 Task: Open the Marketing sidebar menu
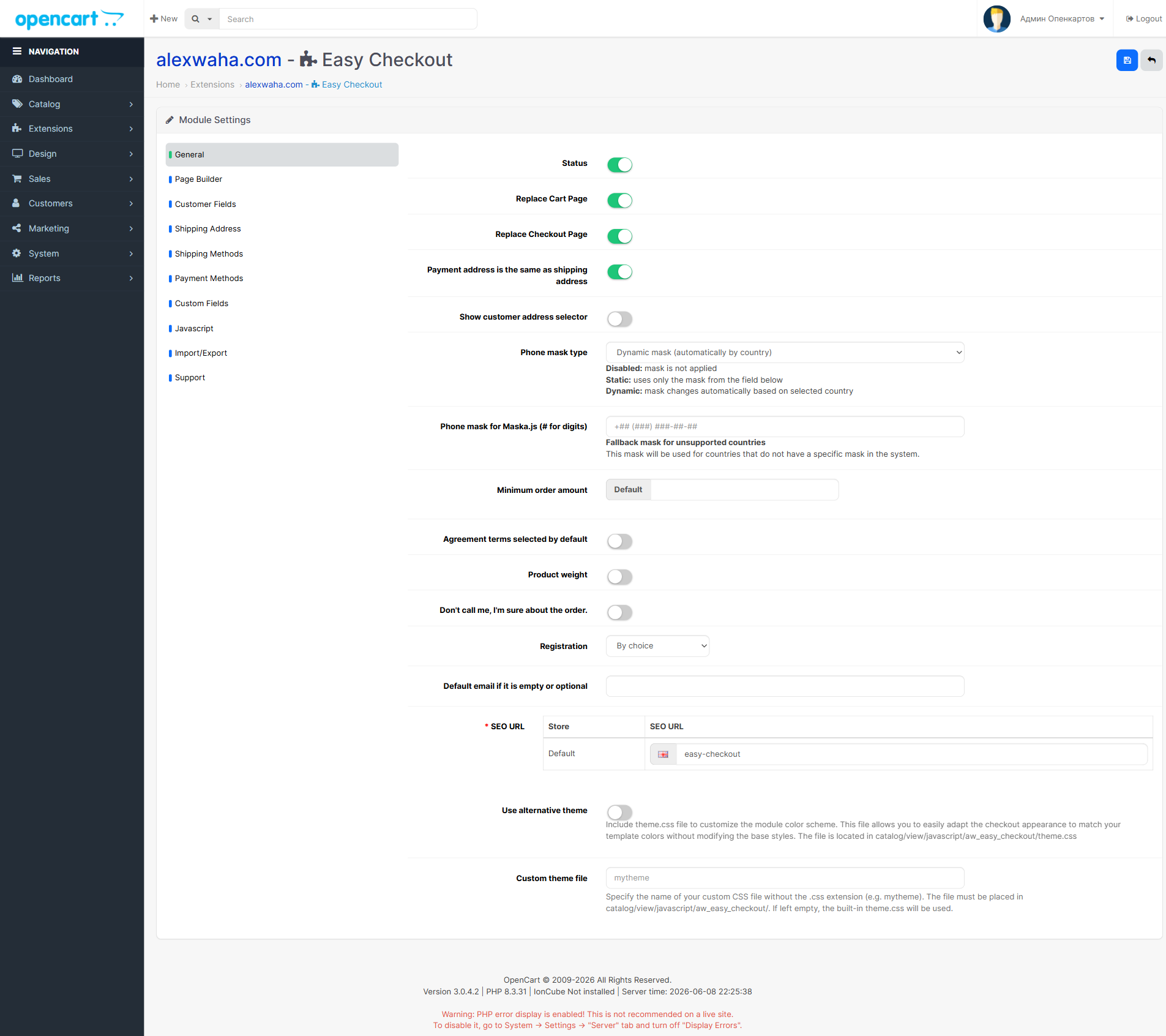coord(72,228)
